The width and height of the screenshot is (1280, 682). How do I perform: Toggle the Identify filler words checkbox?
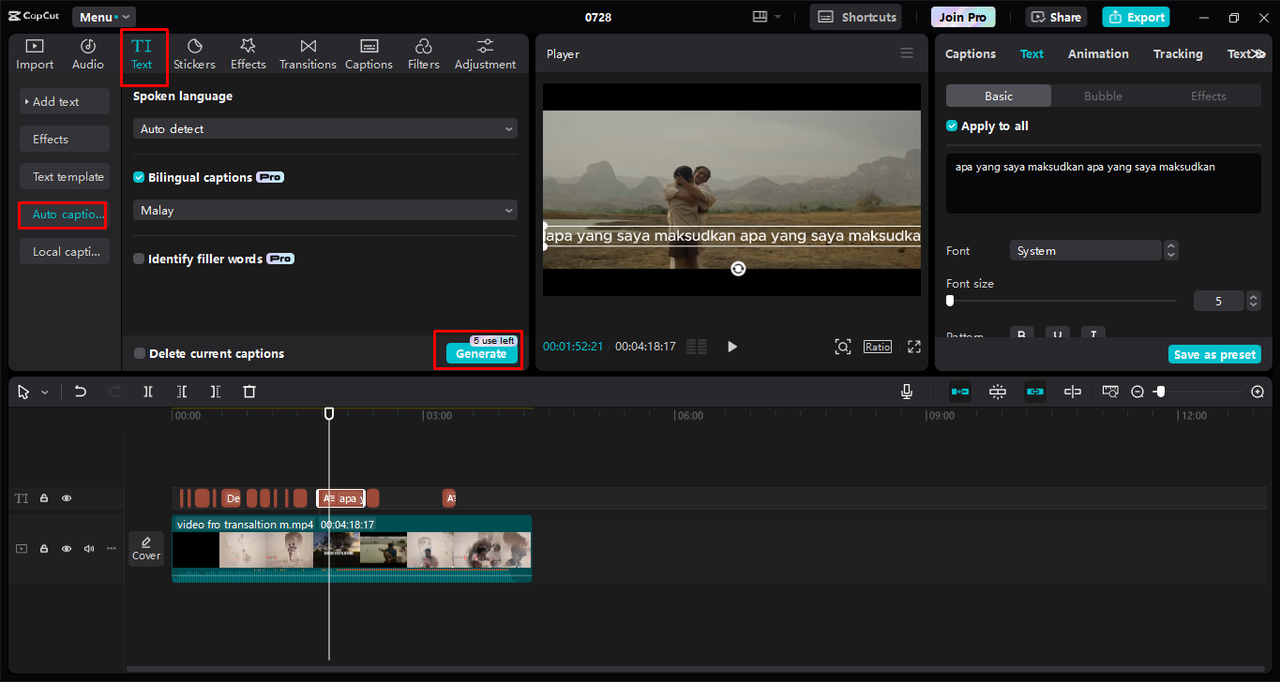[x=139, y=259]
